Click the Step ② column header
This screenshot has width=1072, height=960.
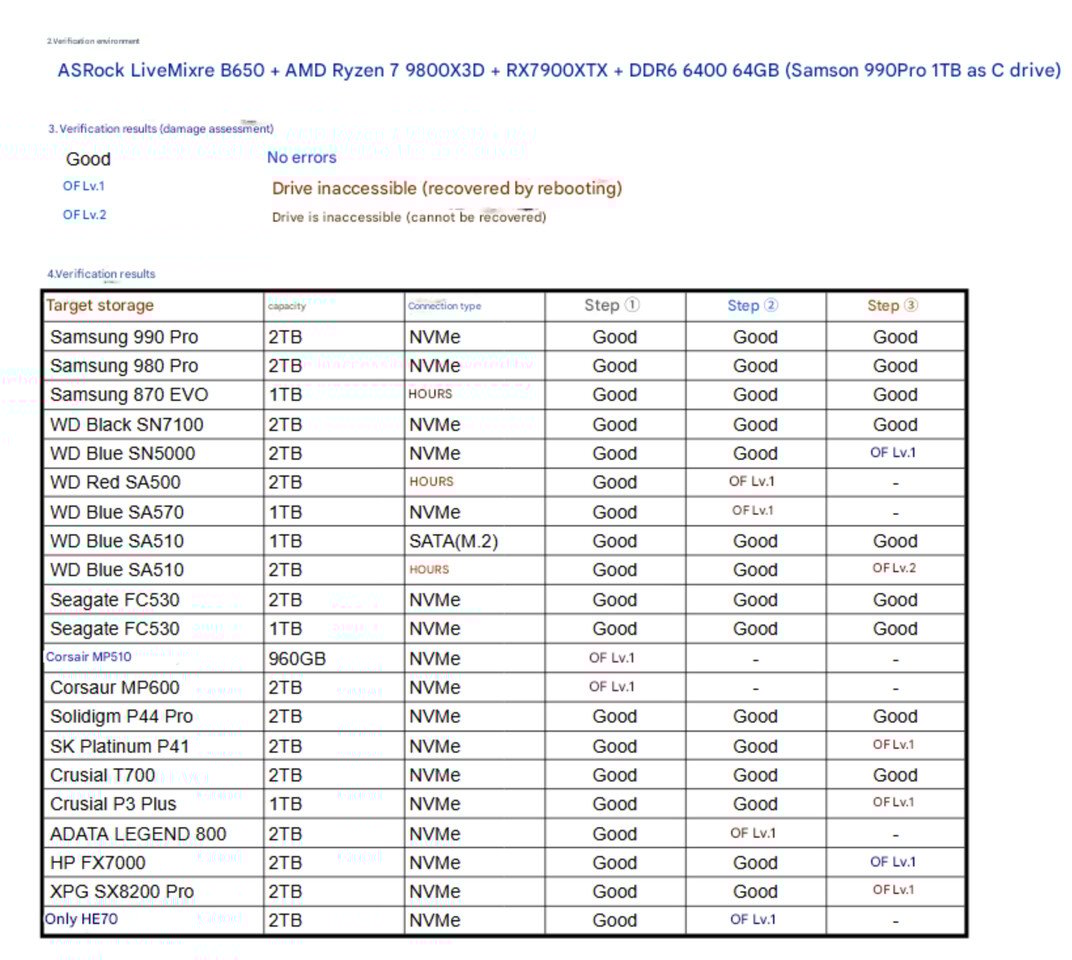(752, 306)
